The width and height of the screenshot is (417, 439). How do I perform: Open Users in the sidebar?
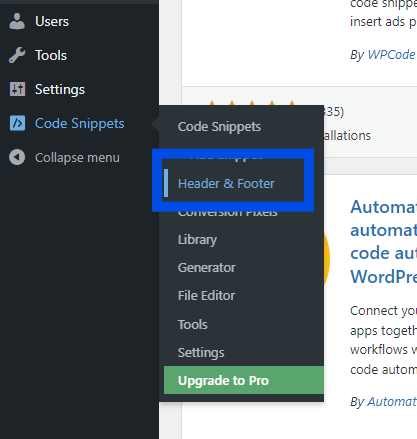click(52, 22)
